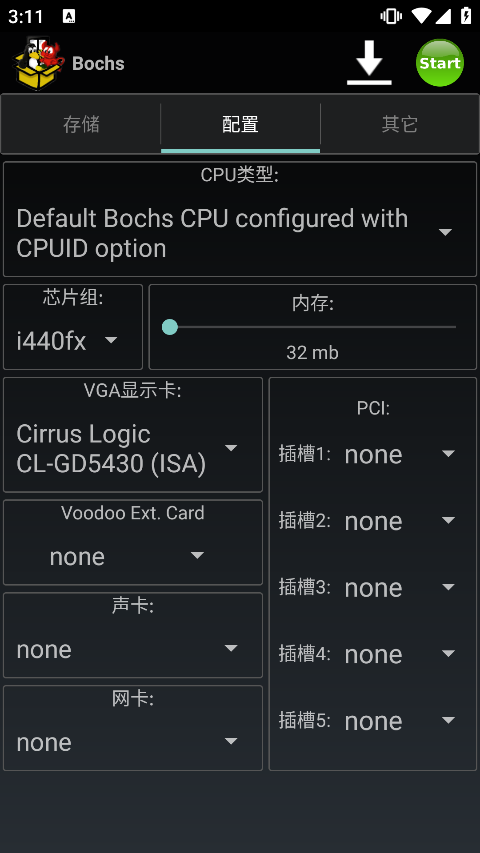Tap the download arrow icon

[x=369, y=63]
